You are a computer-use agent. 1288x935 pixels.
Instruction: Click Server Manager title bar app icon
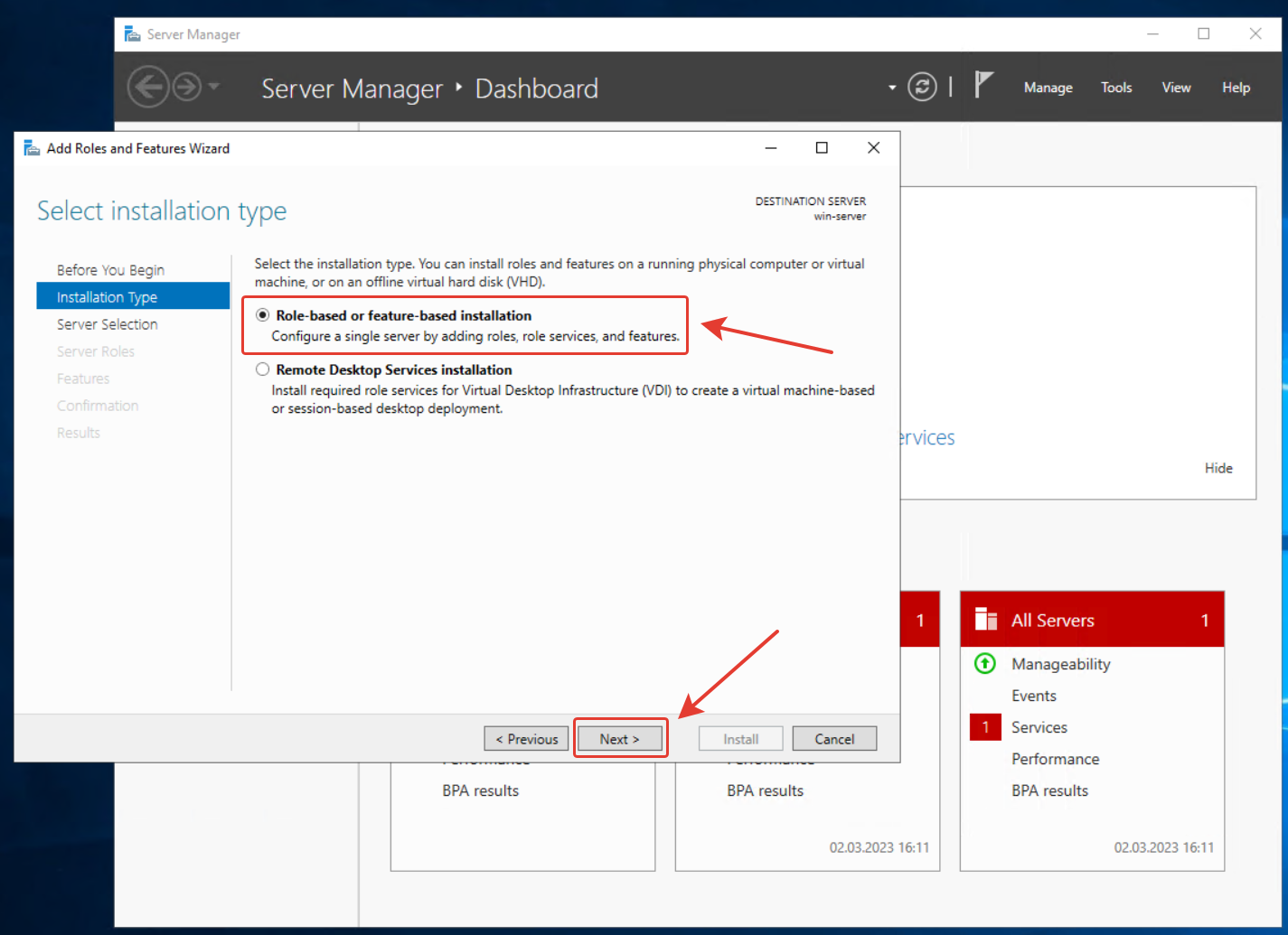tap(133, 34)
